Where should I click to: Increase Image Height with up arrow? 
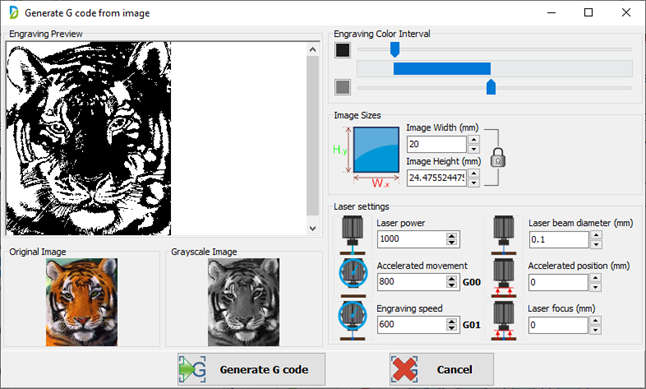474,173
